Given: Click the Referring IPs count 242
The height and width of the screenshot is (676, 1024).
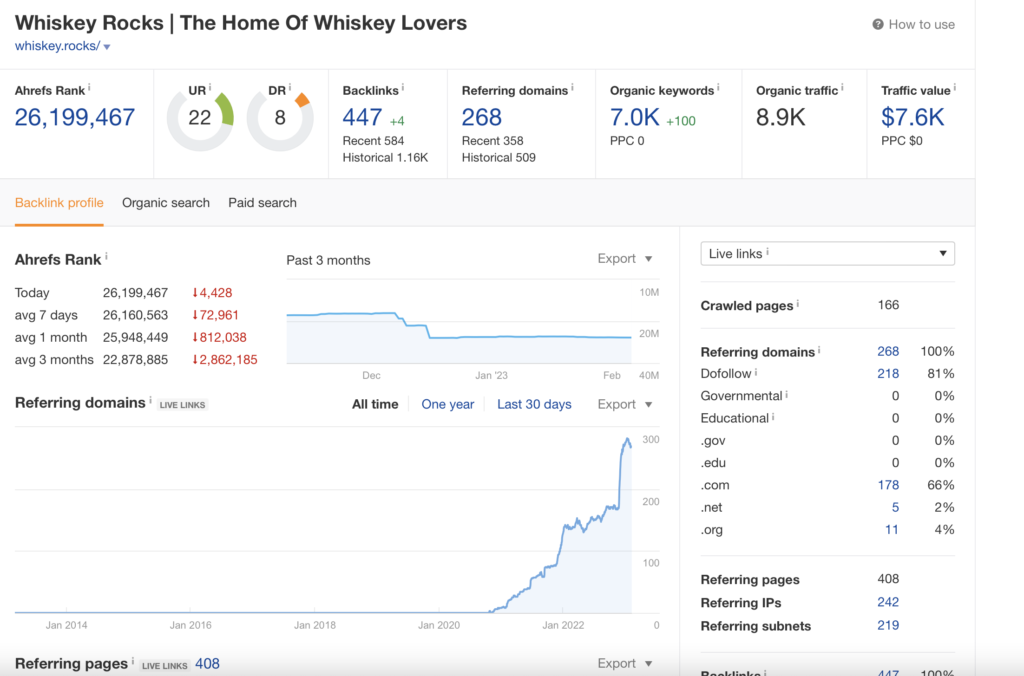Looking at the screenshot, I should click(888, 602).
